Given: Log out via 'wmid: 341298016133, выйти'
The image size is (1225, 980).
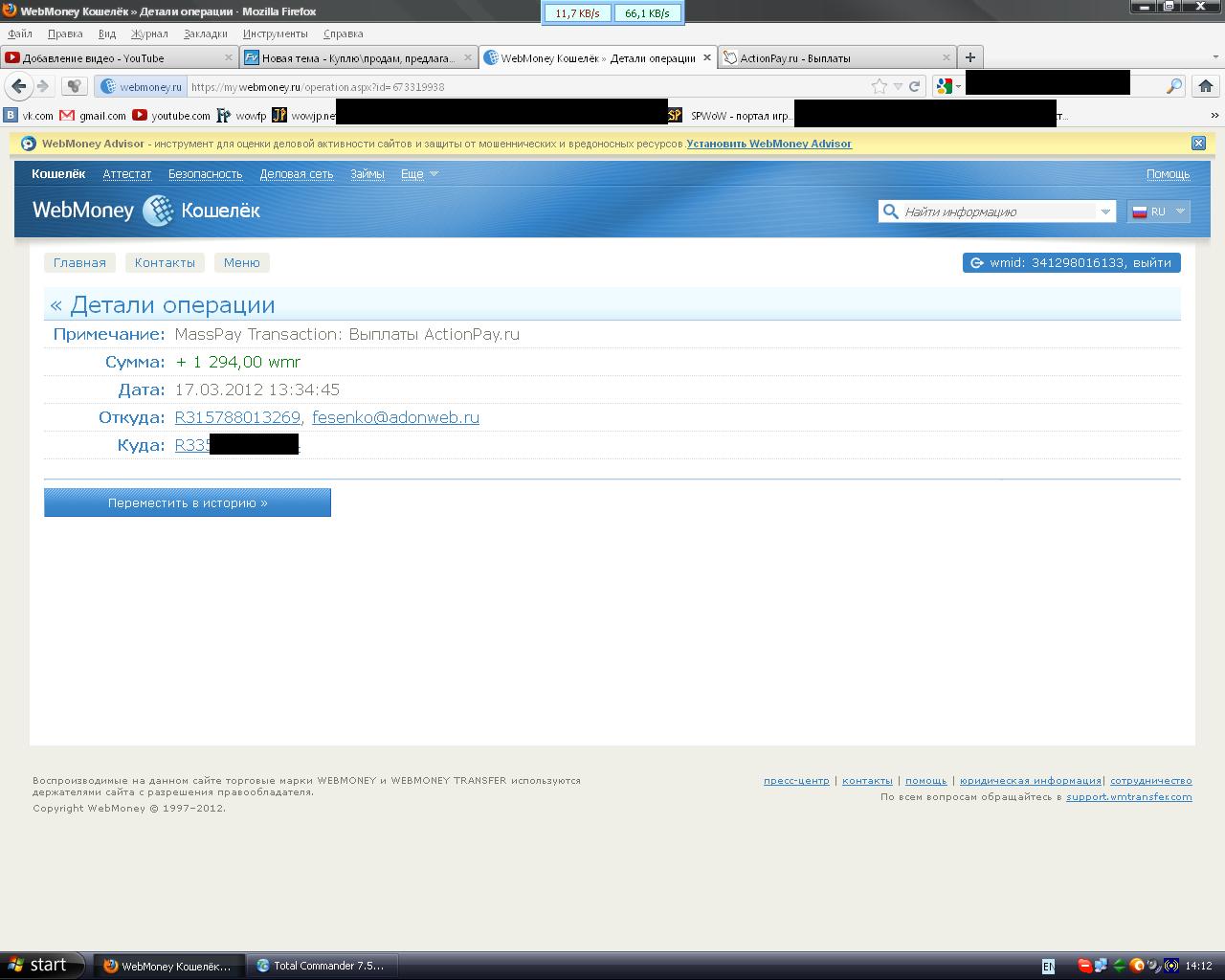Looking at the screenshot, I should click(x=1072, y=262).
